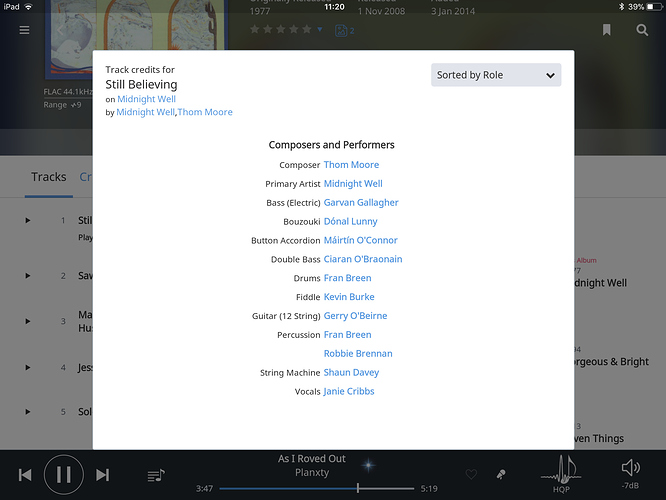This screenshot has width=666, height=500.
Task: Open now playing title As I Roved Out
Action: pos(312,459)
